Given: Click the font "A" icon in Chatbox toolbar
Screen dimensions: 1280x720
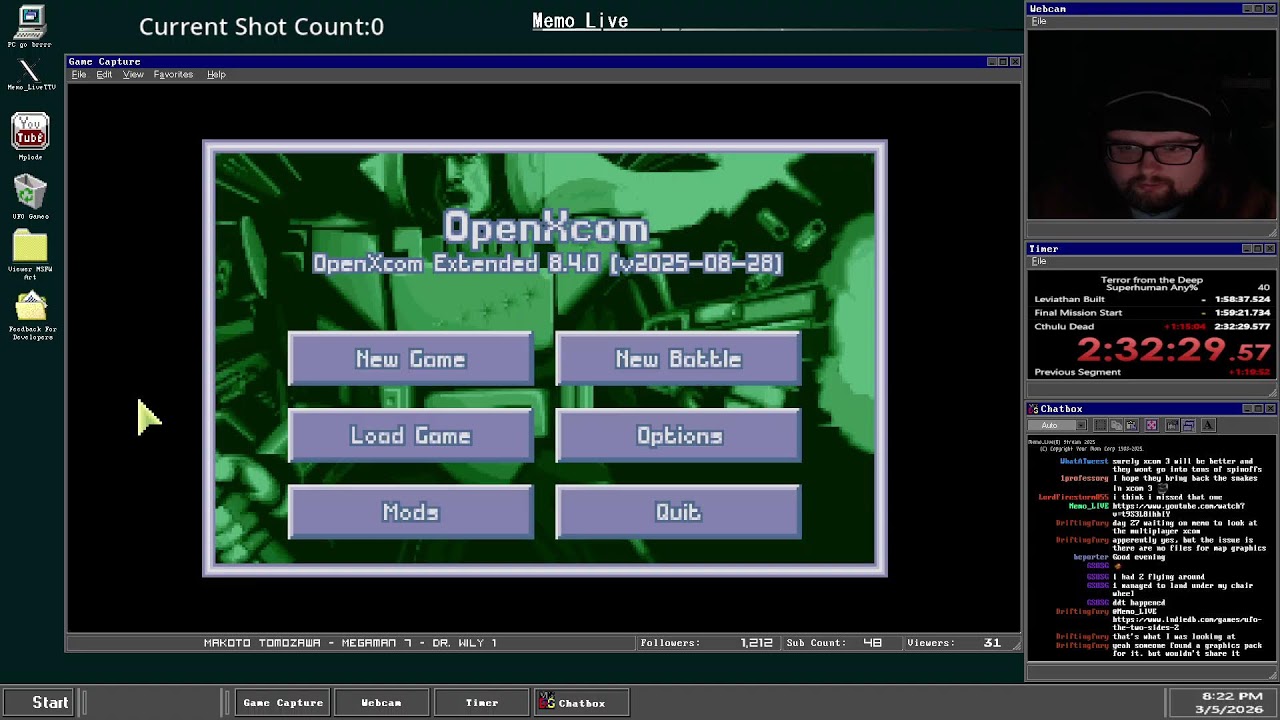Looking at the screenshot, I should (1208, 425).
